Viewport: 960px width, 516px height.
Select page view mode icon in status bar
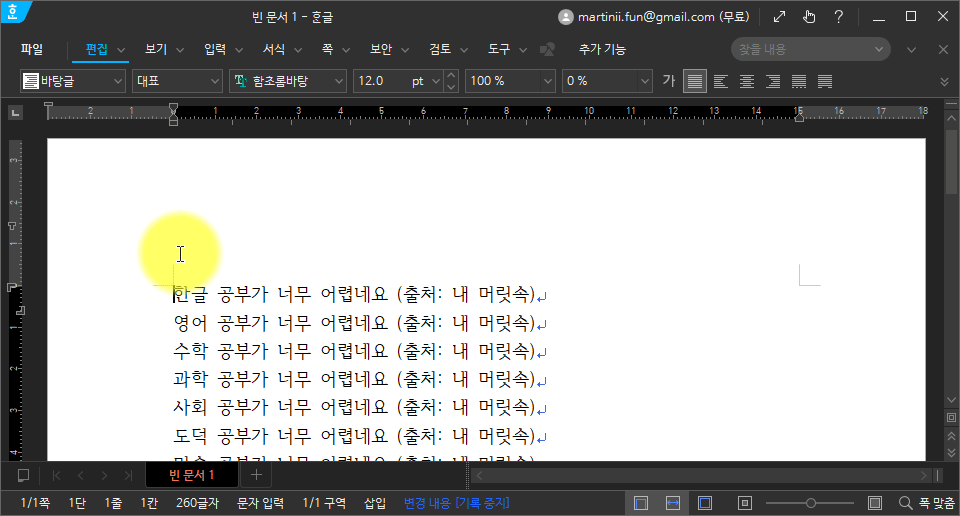[641, 503]
